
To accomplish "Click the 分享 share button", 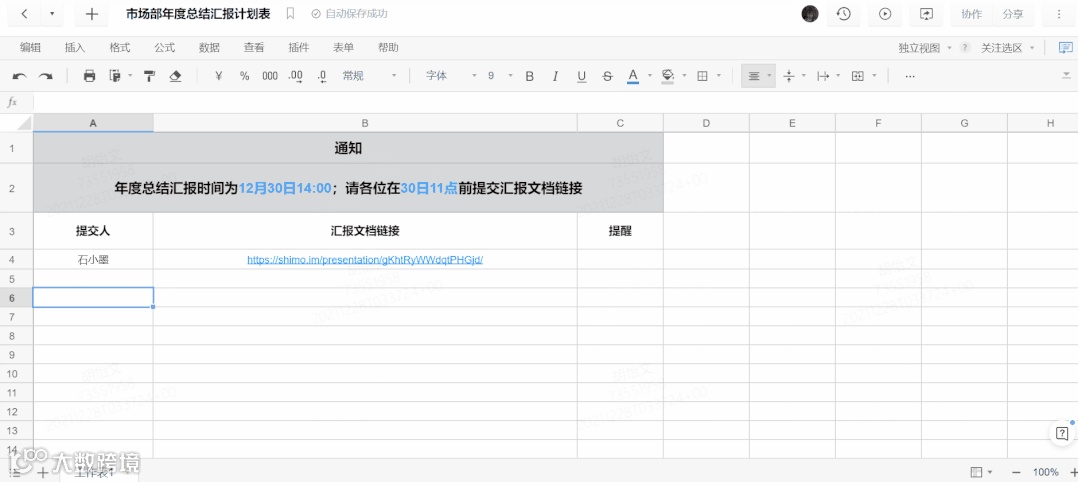I will coord(1013,14).
